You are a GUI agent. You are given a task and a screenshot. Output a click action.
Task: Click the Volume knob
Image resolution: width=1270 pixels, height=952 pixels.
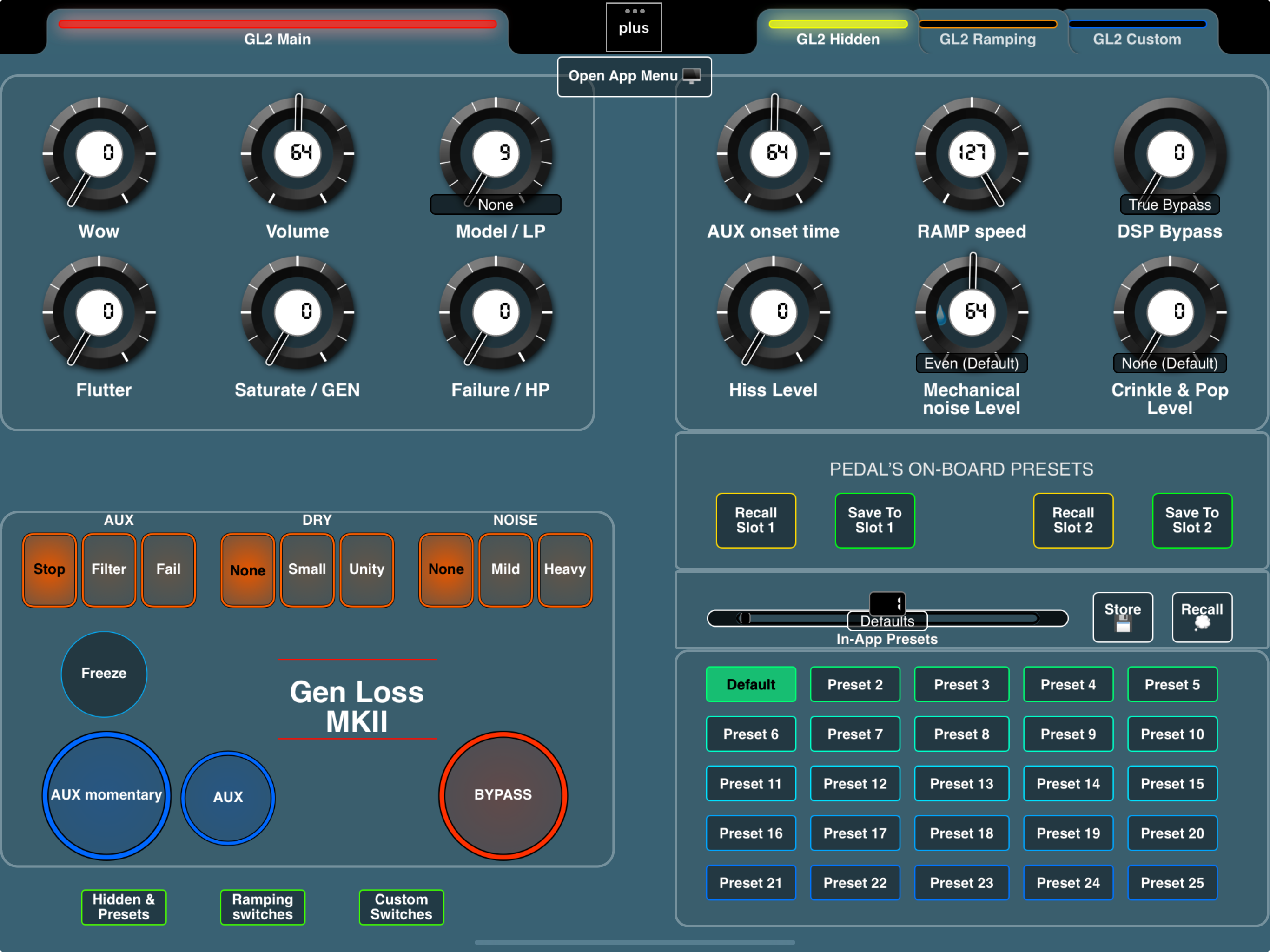tap(298, 153)
